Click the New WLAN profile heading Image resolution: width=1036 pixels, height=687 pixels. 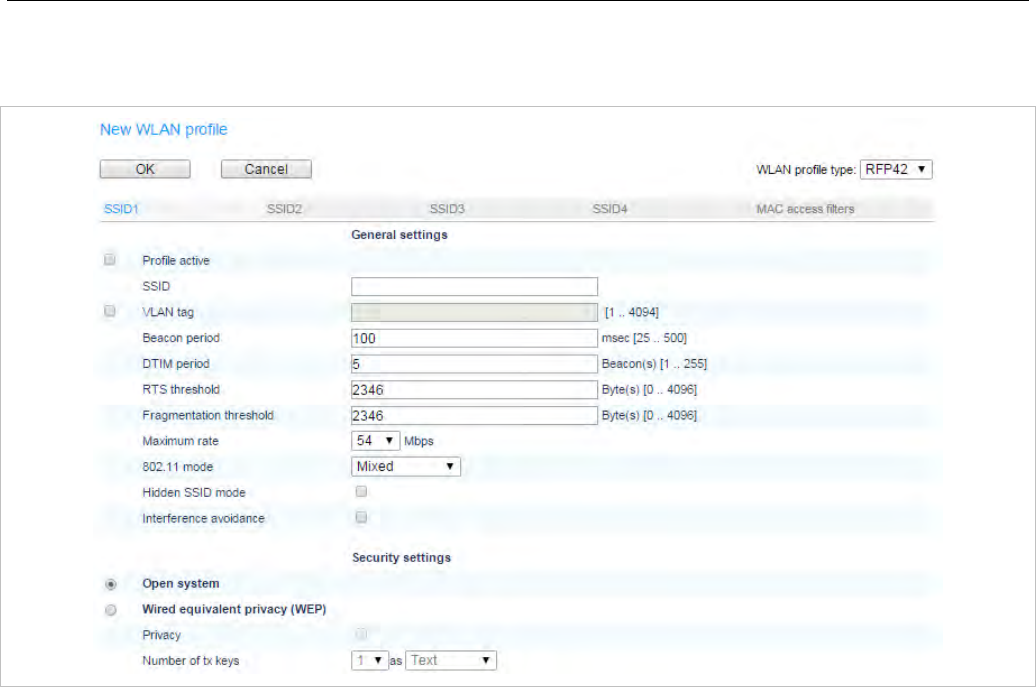click(x=163, y=129)
